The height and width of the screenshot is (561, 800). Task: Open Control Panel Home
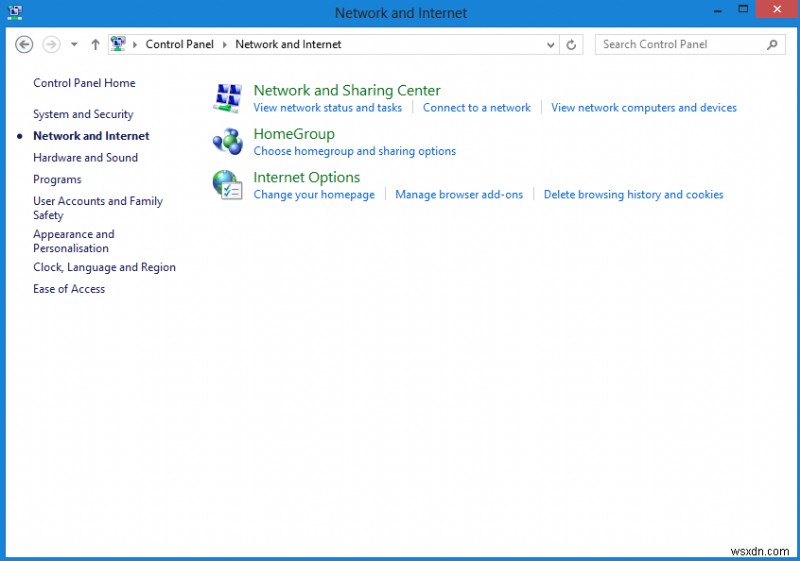coord(84,83)
